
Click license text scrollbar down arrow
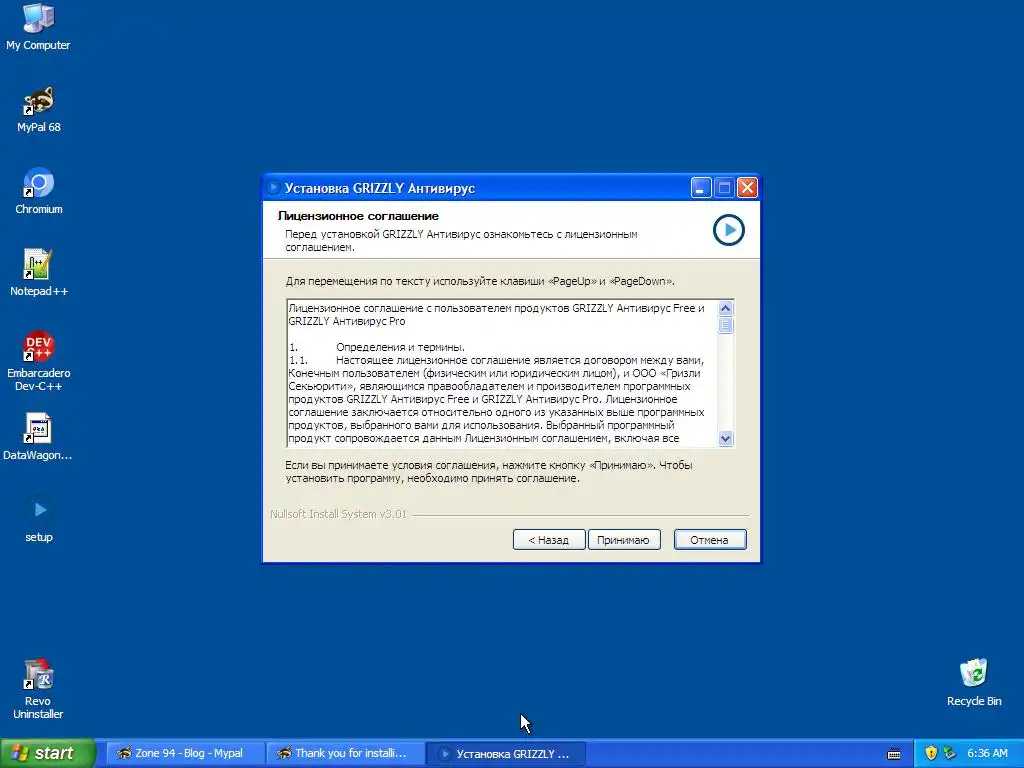726,439
